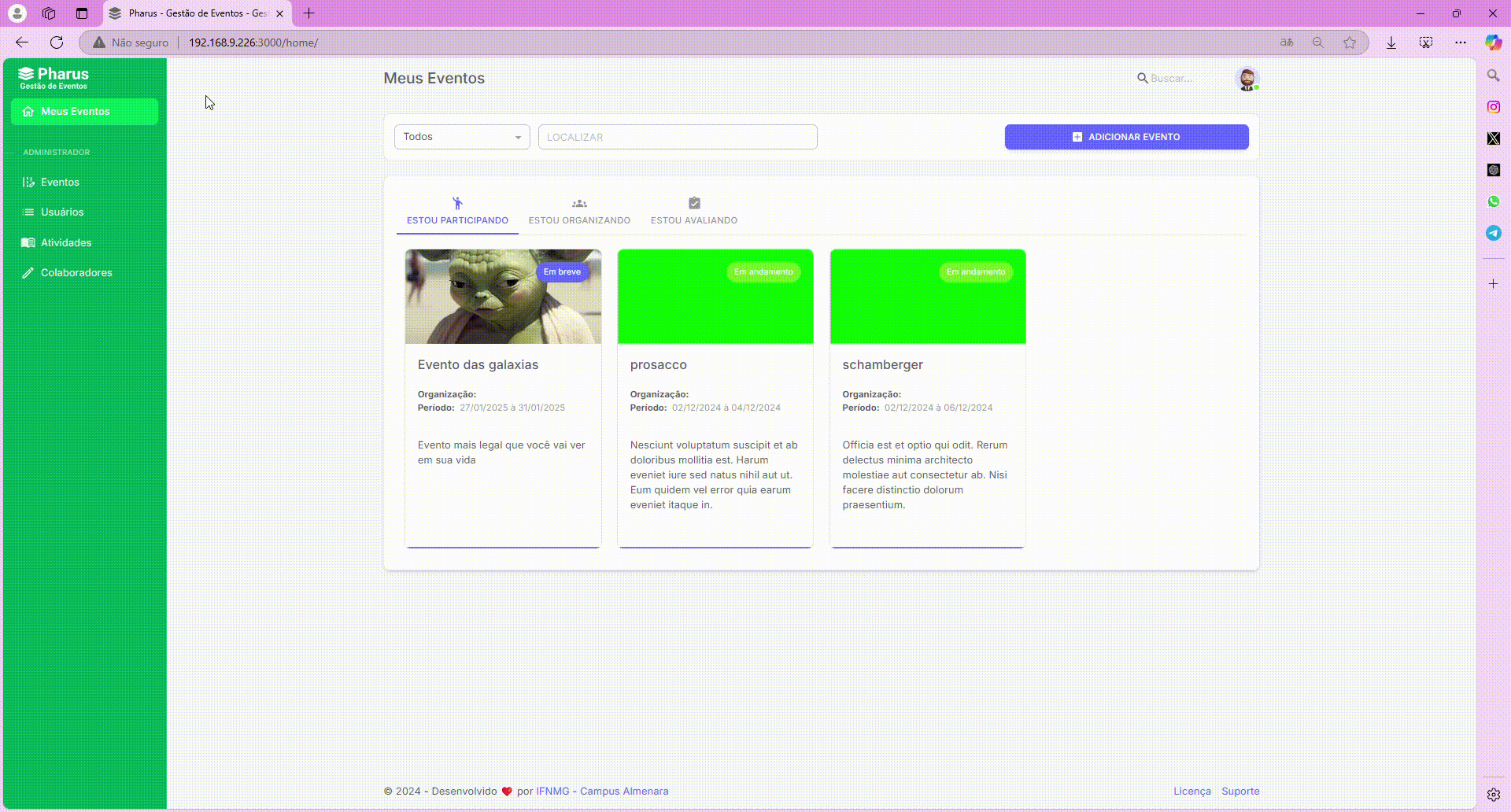Click the address bar URL
The width and height of the screenshot is (1511, 812).
pyautogui.click(x=253, y=42)
